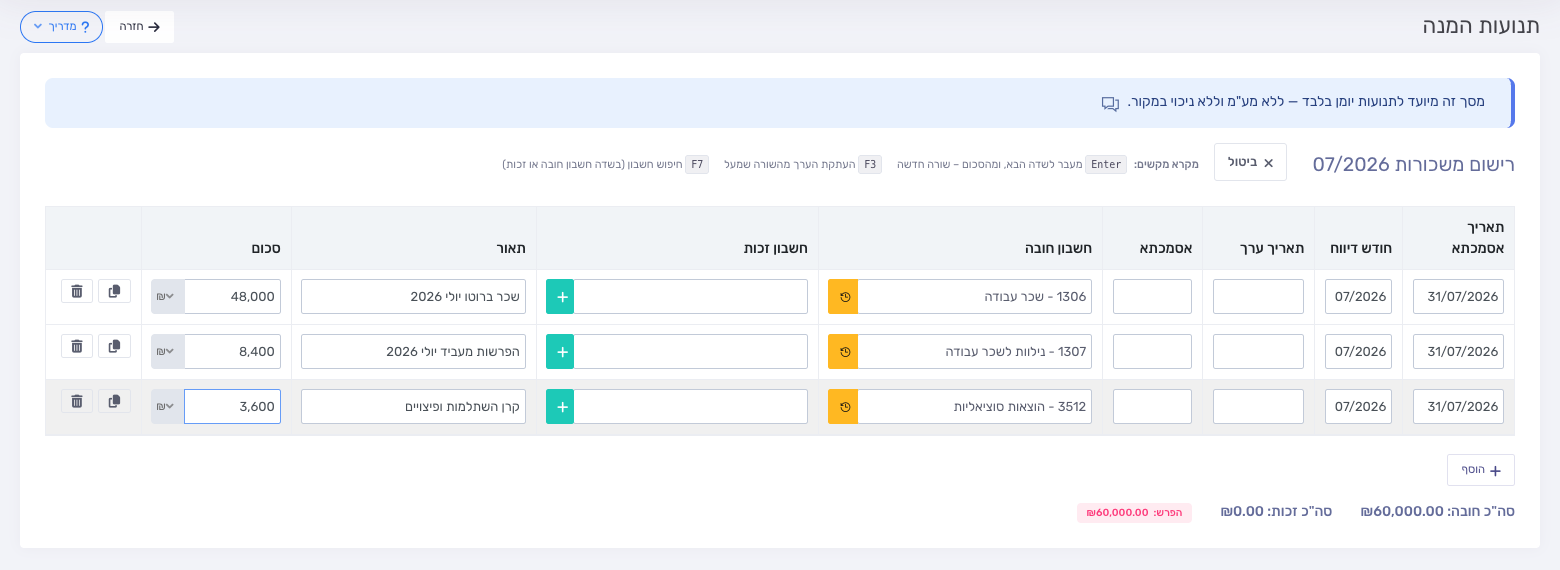1560x570 pixels.
Task: Click description field קרן השתלמות ופיצויים
Action: [x=413, y=407]
